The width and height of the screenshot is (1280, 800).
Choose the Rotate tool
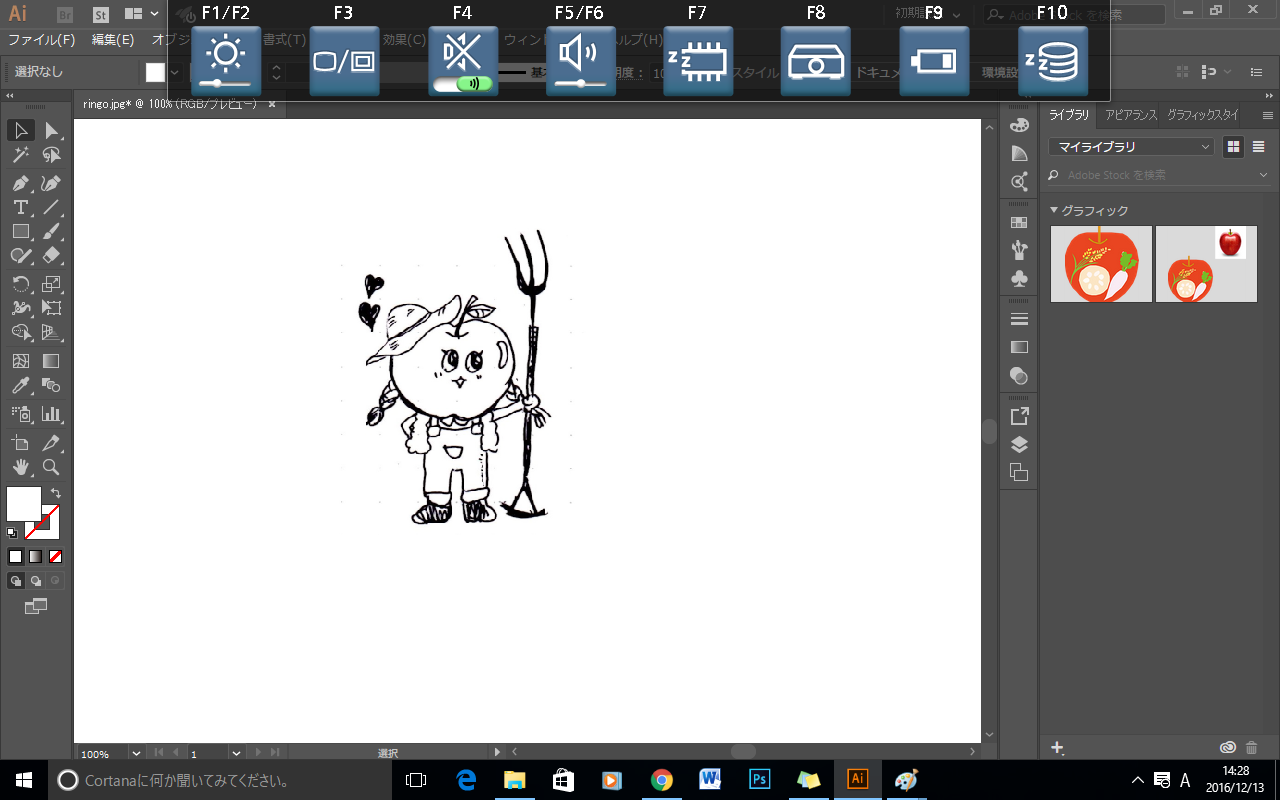pyautogui.click(x=20, y=284)
